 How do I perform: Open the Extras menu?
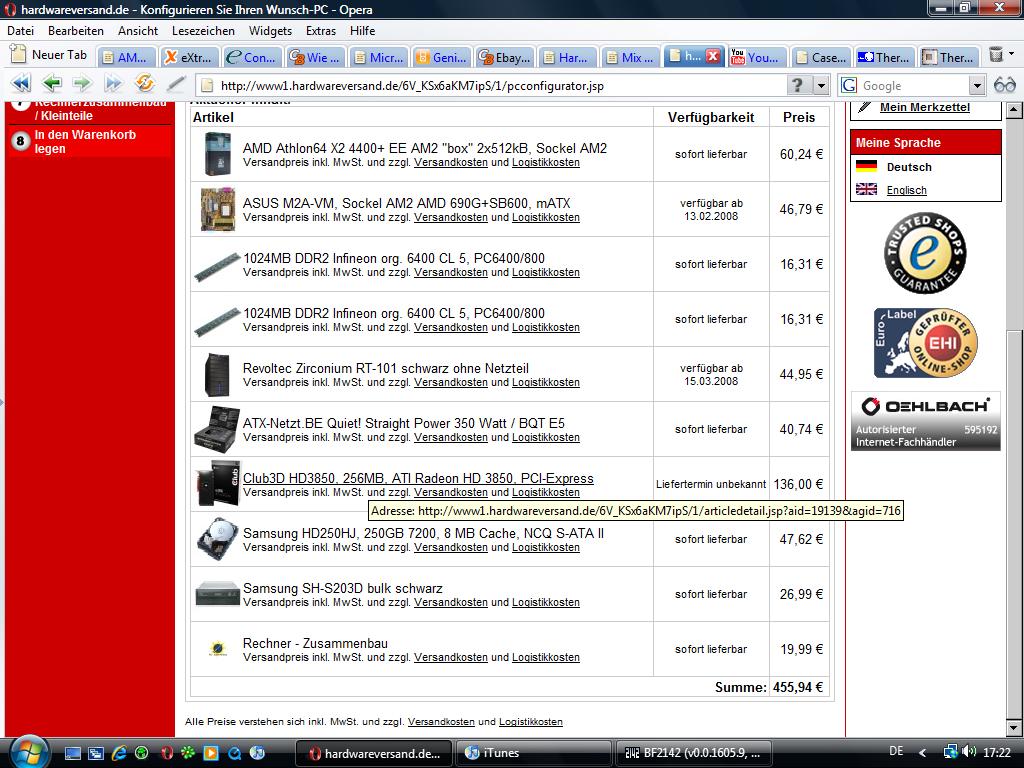[321, 31]
